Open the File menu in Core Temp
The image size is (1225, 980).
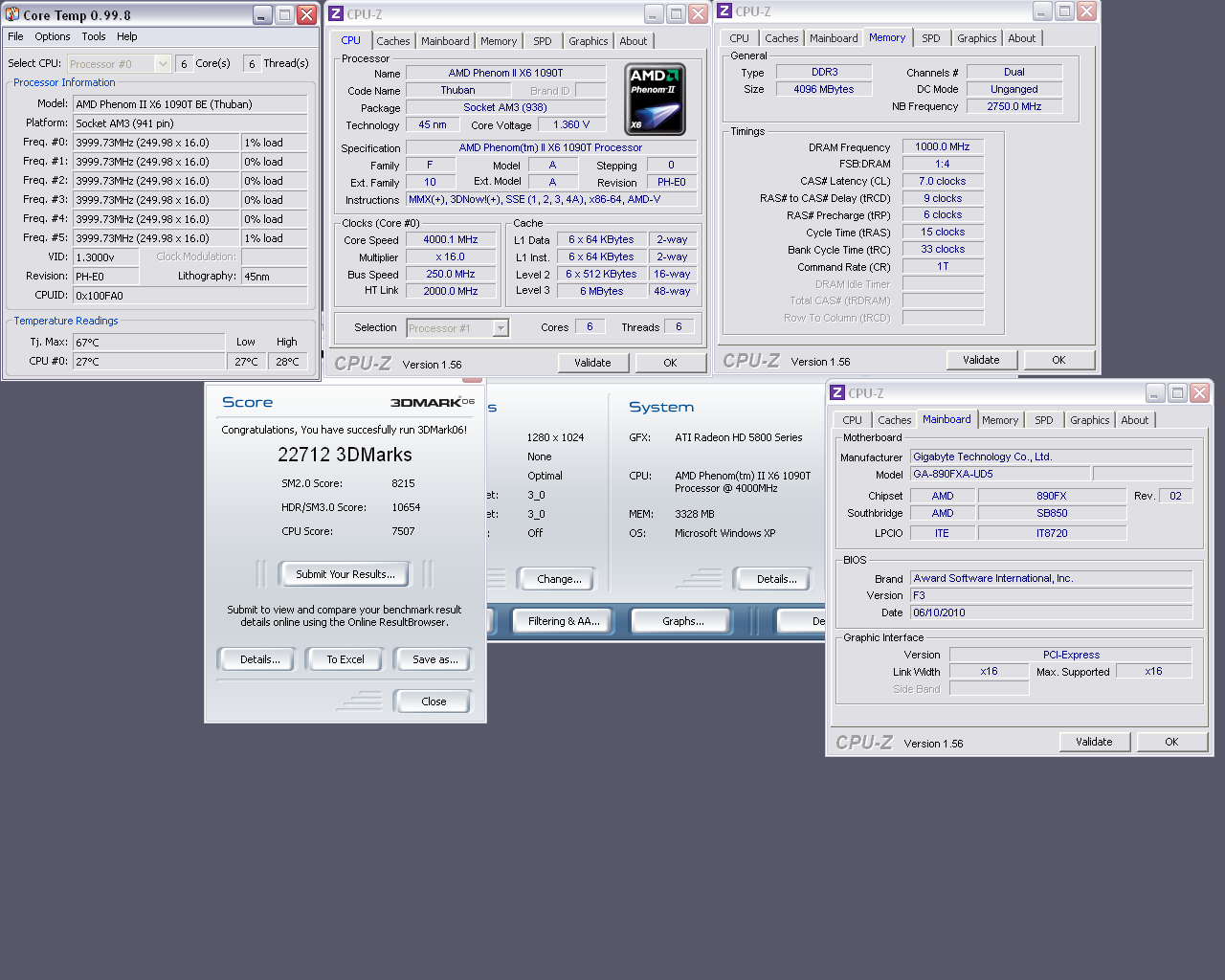(x=15, y=36)
